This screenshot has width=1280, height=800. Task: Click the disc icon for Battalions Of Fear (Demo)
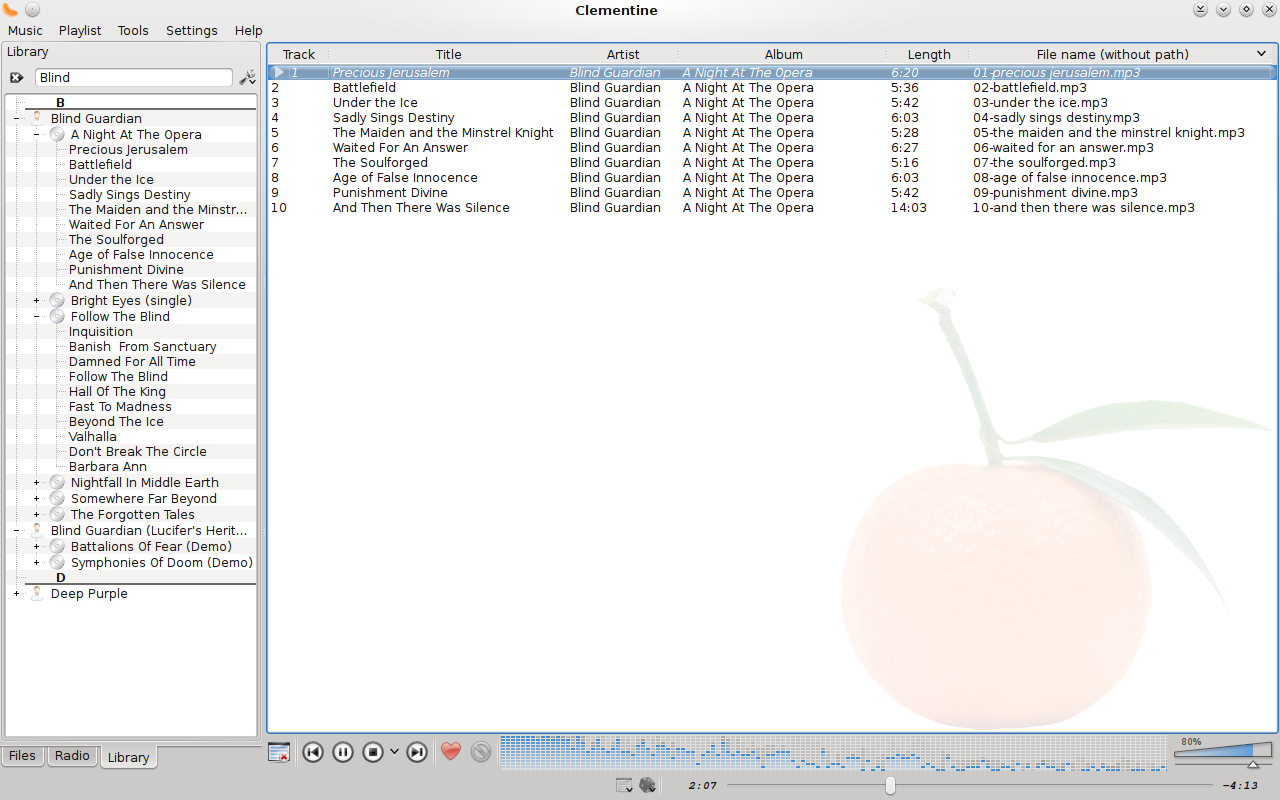pos(57,546)
